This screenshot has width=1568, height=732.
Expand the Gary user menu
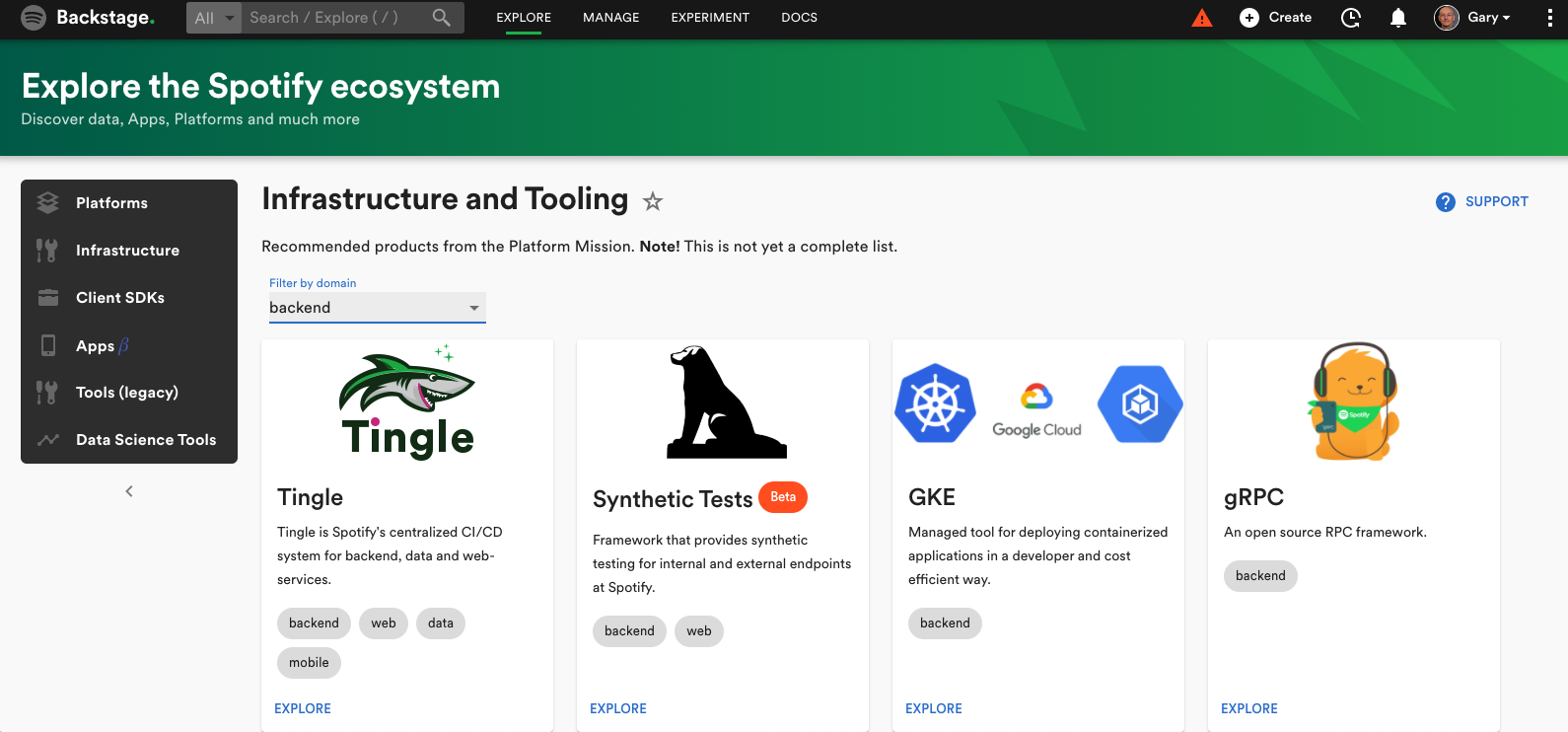pos(1489,18)
